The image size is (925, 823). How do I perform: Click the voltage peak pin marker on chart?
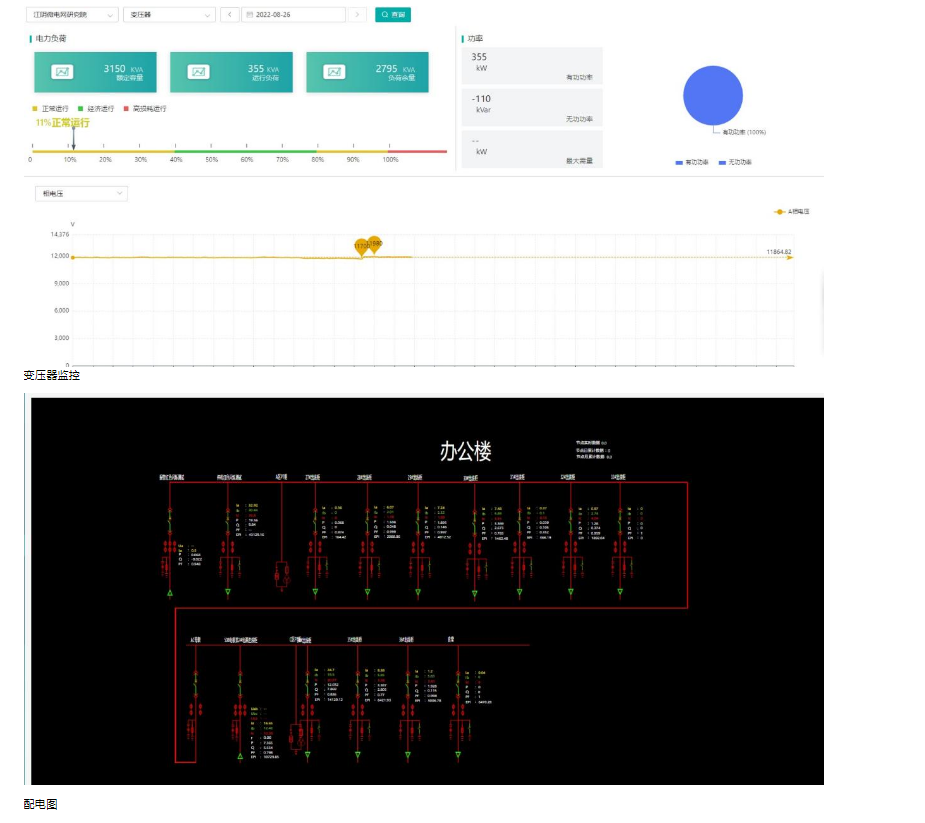coord(374,243)
